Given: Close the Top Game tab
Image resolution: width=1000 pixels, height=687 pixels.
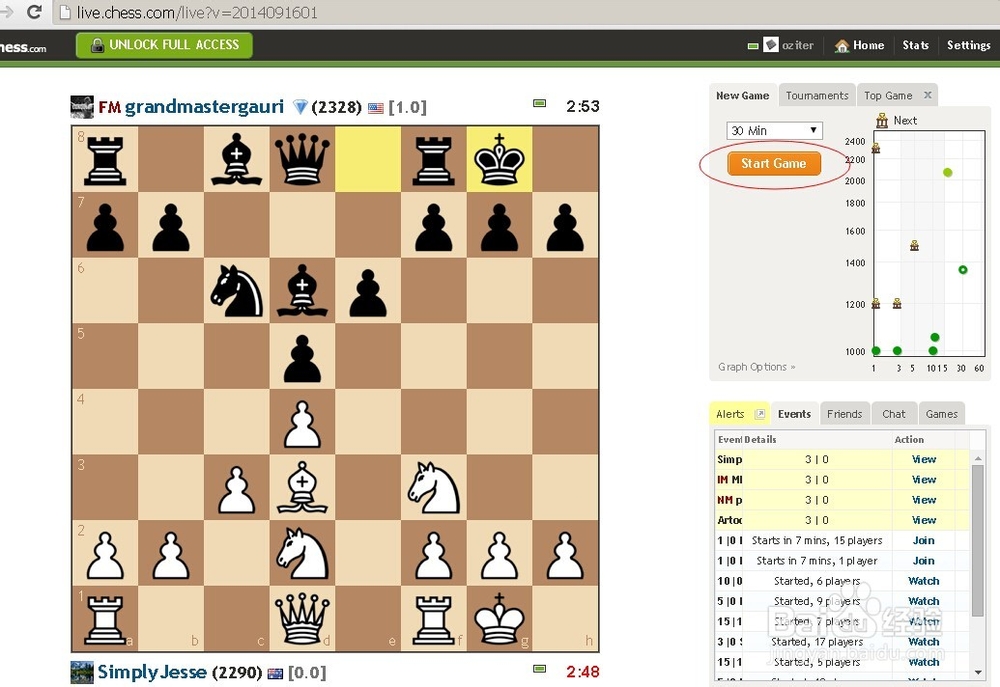Looking at the screenshot, I should click(927, 96).
